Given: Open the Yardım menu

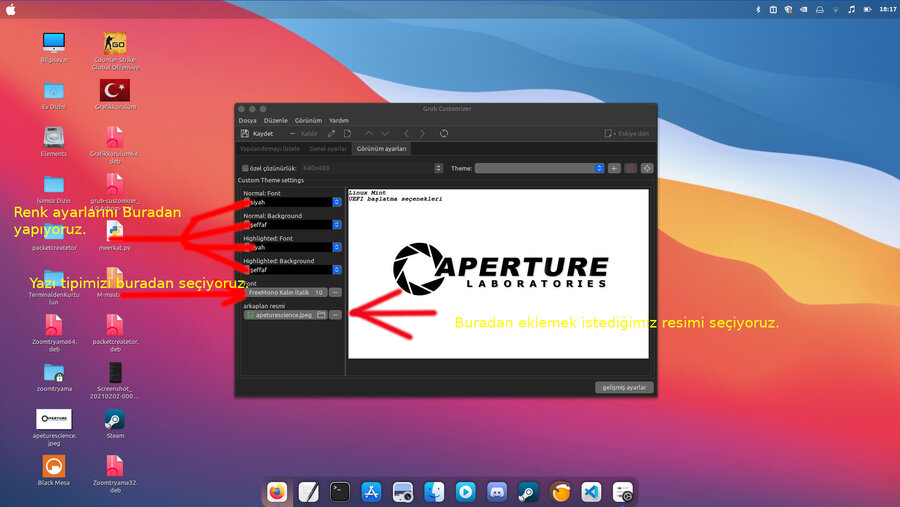Looking at the screenshot, I should [339, 121].
